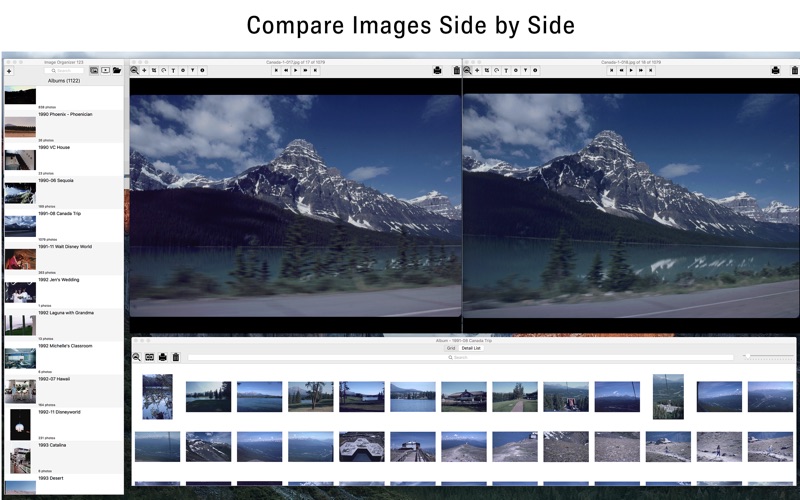Select the lodge building thumbnail in first grid row
This screenshot has height=500, width=800.
(464, 396)
